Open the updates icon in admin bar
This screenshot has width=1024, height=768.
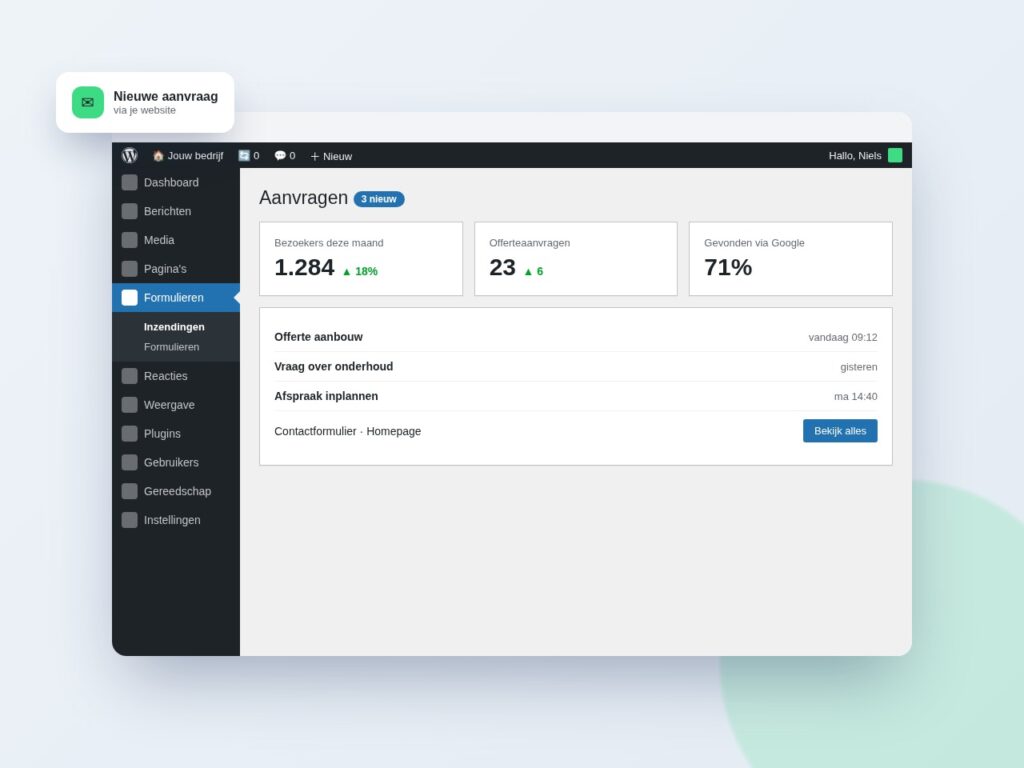[x=244, y=155]
